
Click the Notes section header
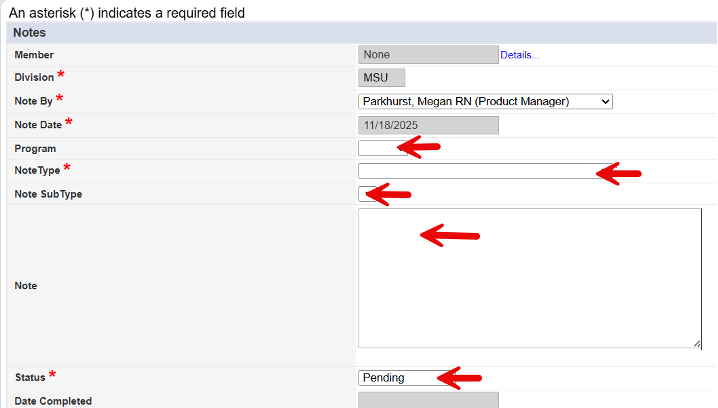click(x=362, y=33)
